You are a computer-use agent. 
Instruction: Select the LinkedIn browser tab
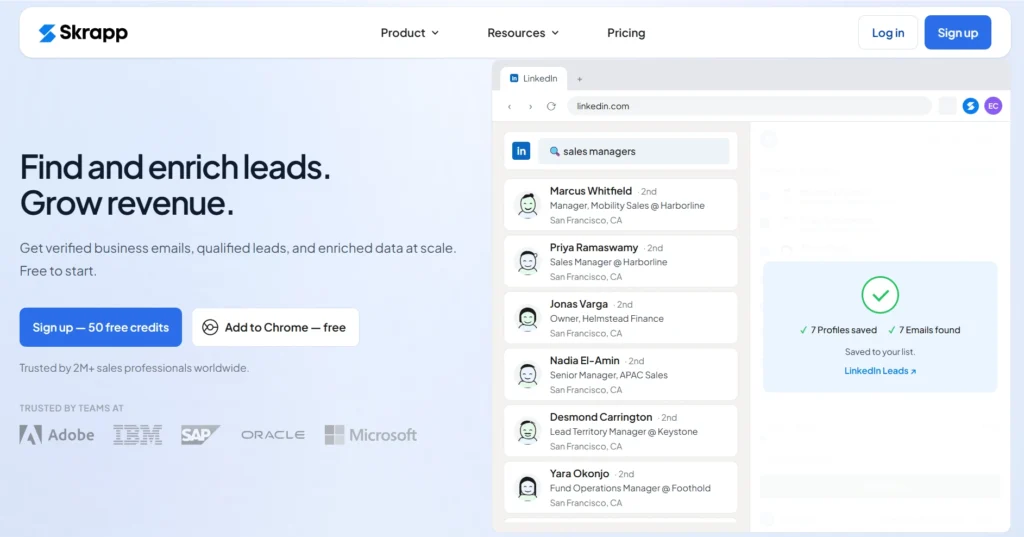(x=534, y=78)
